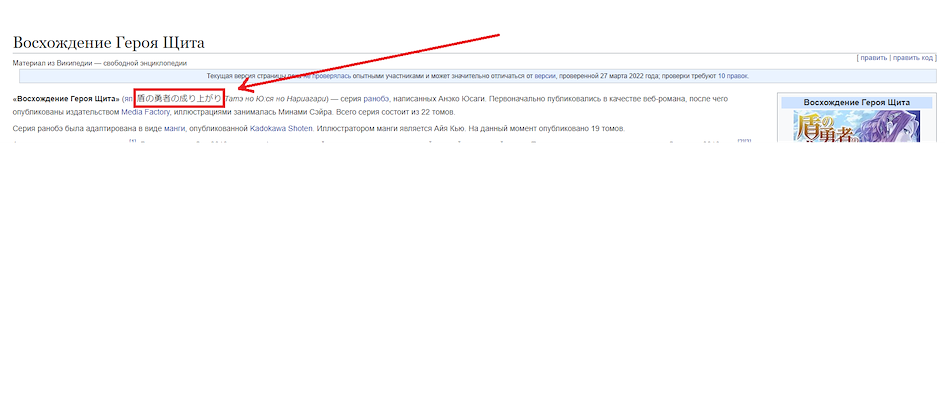Click the 'манги' link
Screen dimensions: 945x400
tap(174, 128)
